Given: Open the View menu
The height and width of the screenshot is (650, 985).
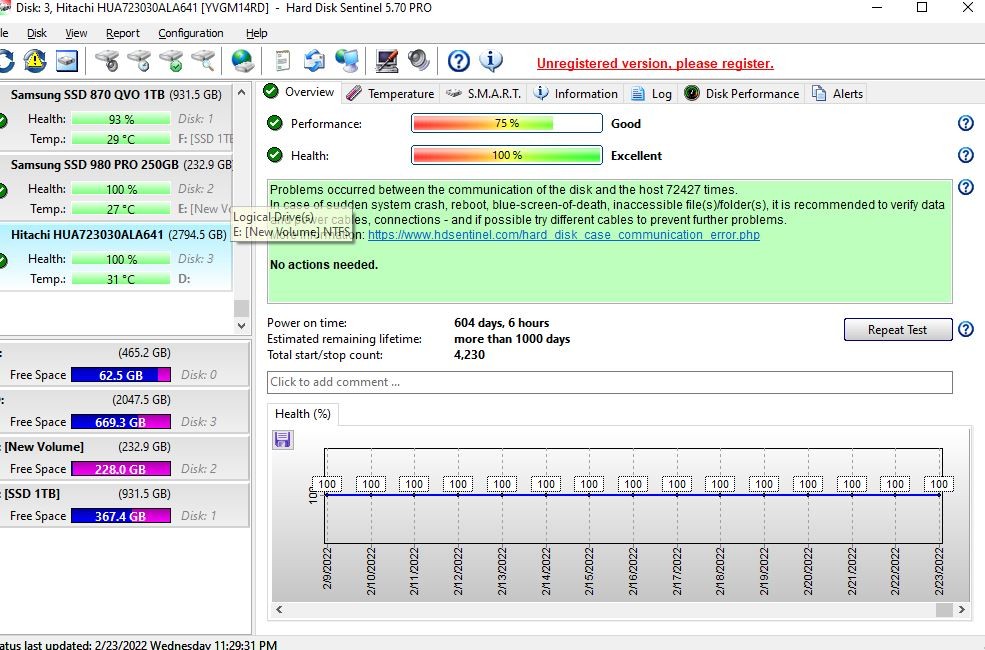Looking at the screenshot, I should click(76, 33).
